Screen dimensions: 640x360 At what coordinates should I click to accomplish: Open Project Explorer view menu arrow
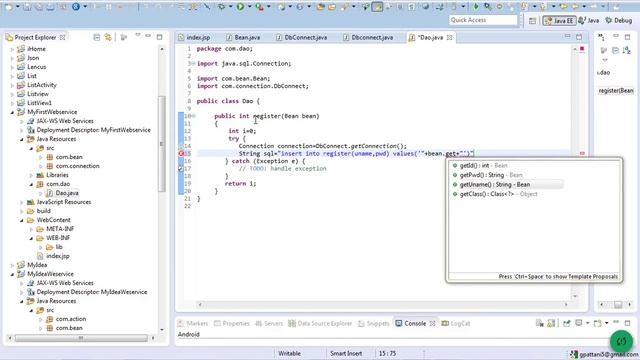coord(138,36)
